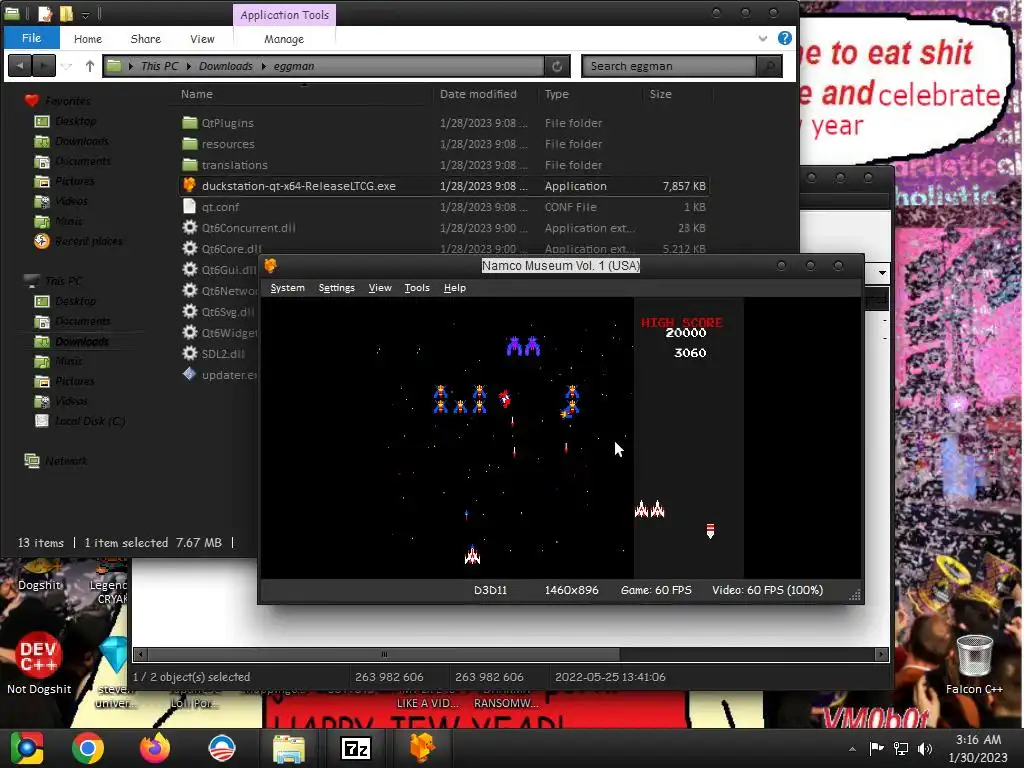Click the search magnifier icon
The width and height of the screenshot is (1024, 768).
click(769, 66)
